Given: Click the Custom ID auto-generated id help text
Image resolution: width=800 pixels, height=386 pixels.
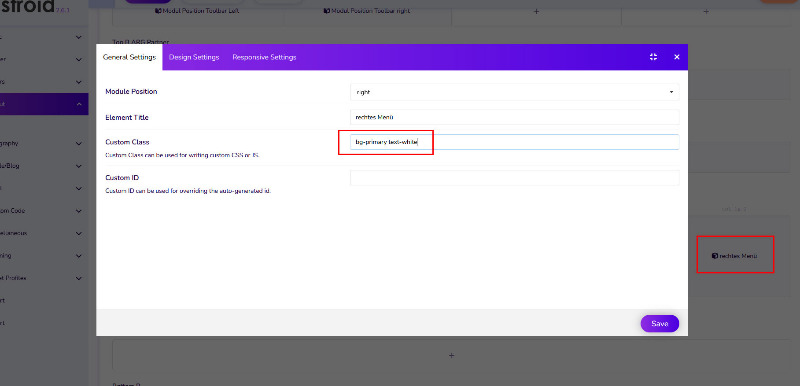Looking at the screenshot, I should (x=188, y=191).
